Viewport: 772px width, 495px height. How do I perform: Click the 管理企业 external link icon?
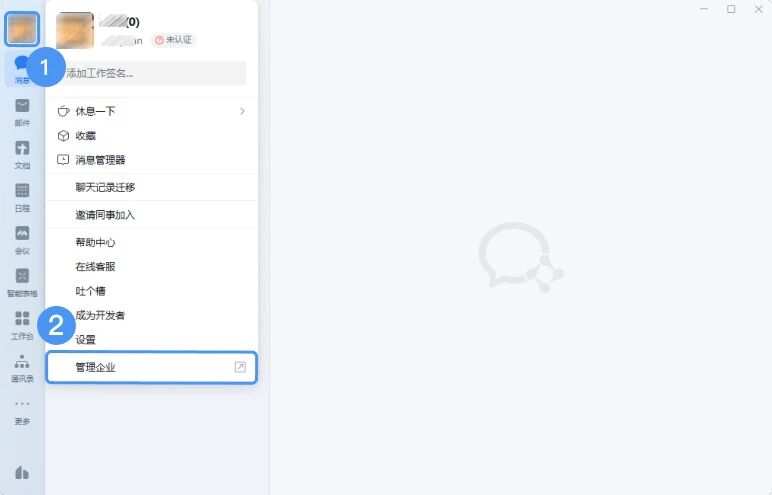(240, 367)
